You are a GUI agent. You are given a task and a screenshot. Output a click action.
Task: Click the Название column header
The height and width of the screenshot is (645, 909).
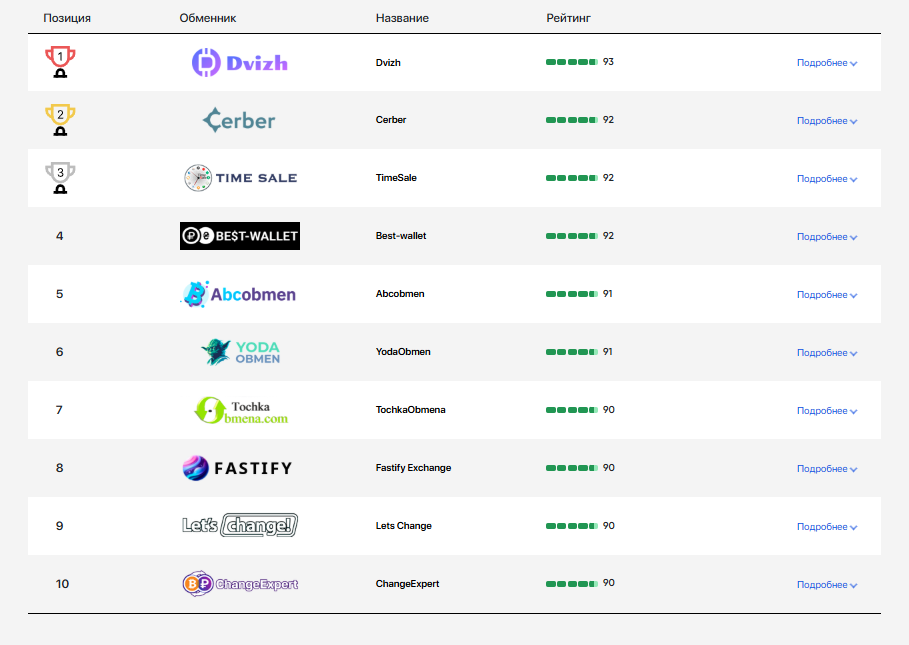(402, 18)
